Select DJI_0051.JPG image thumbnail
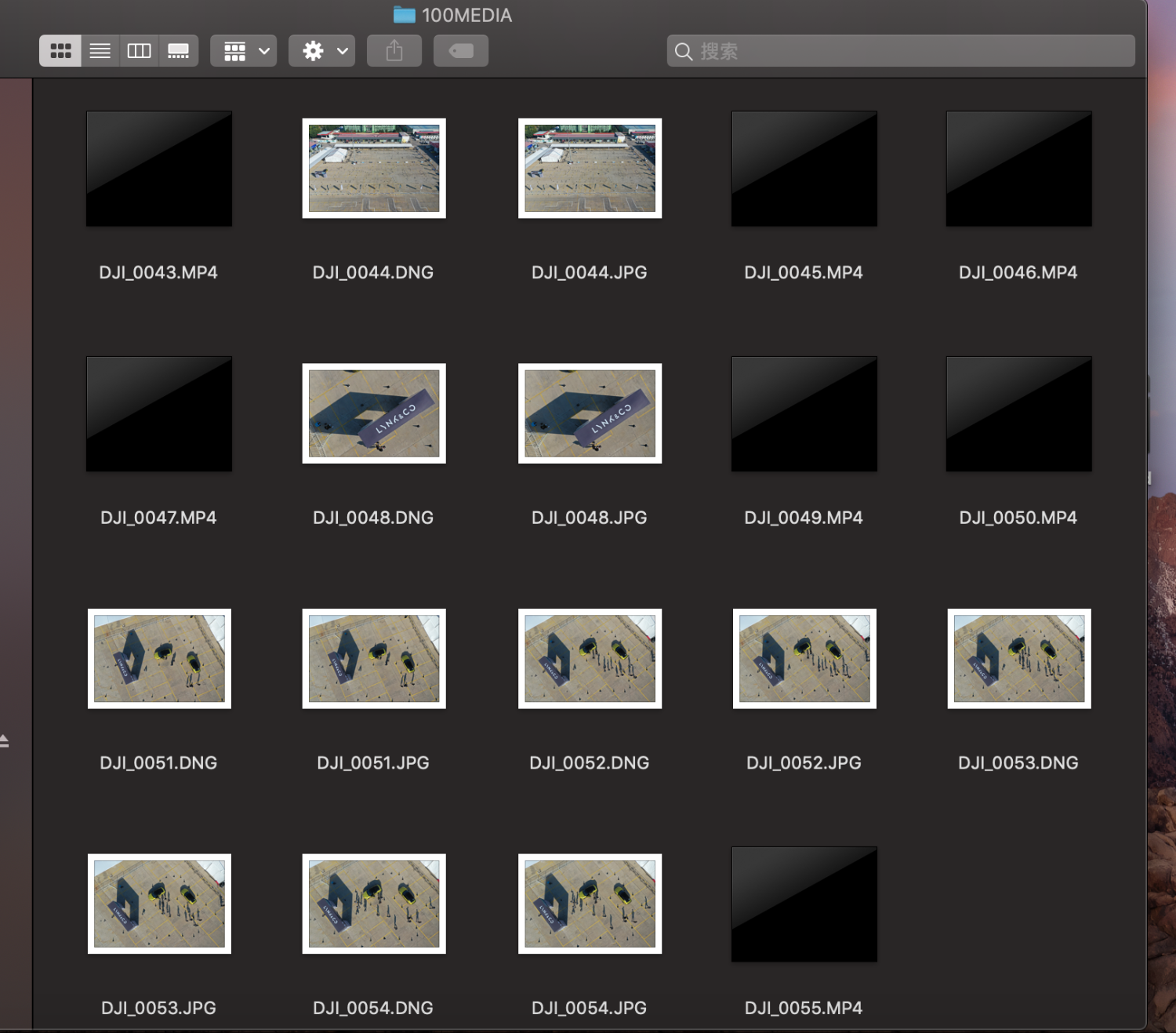 [374, 659]
